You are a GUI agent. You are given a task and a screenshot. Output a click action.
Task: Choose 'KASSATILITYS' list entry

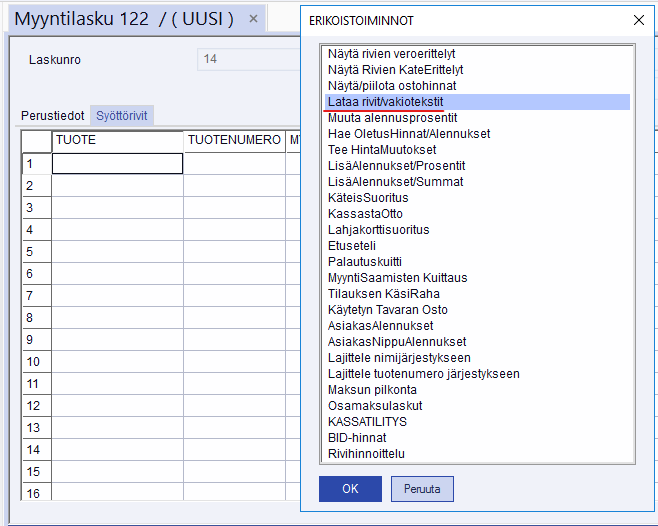[367, 422]
